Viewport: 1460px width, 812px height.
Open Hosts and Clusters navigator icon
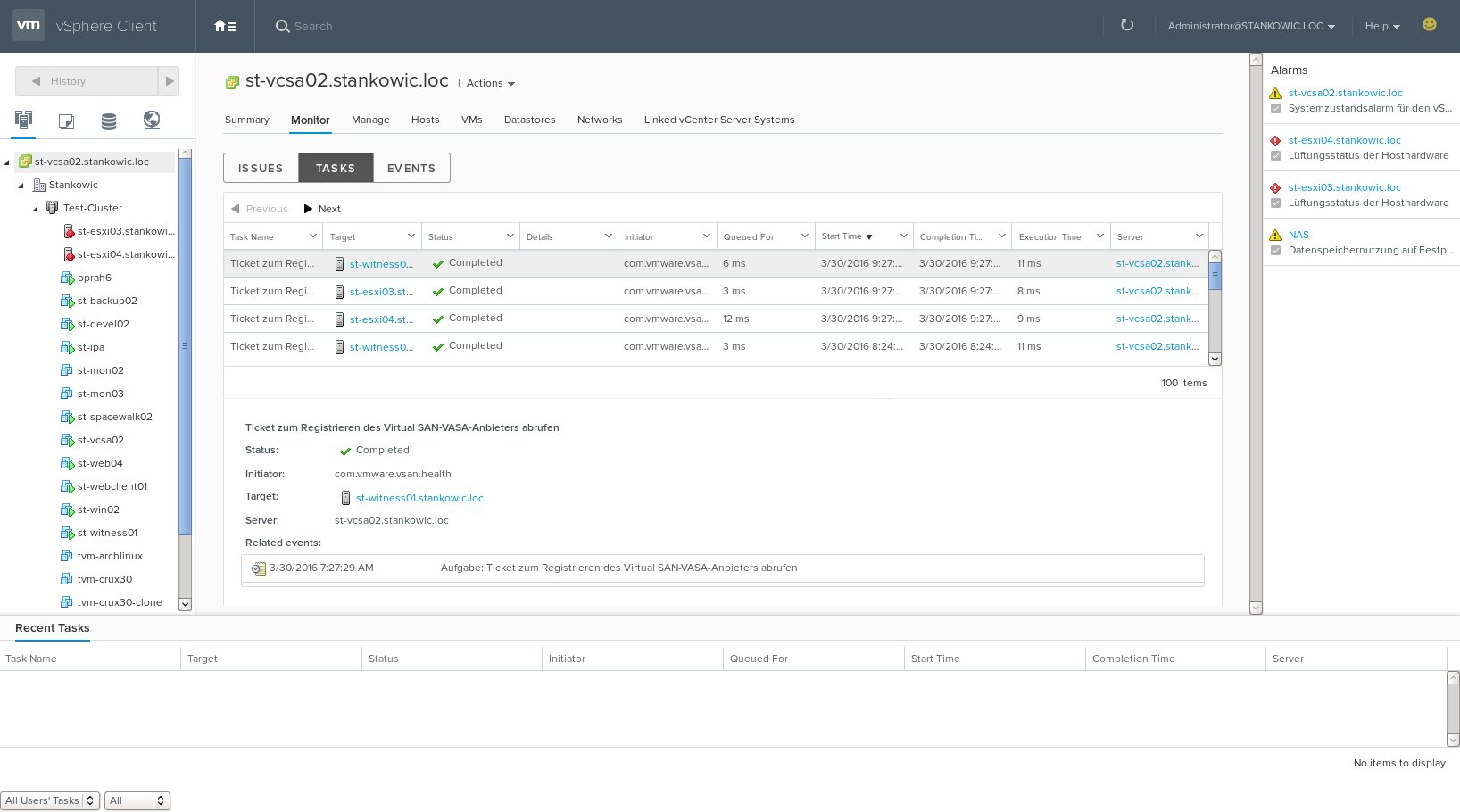click(23, 120)
